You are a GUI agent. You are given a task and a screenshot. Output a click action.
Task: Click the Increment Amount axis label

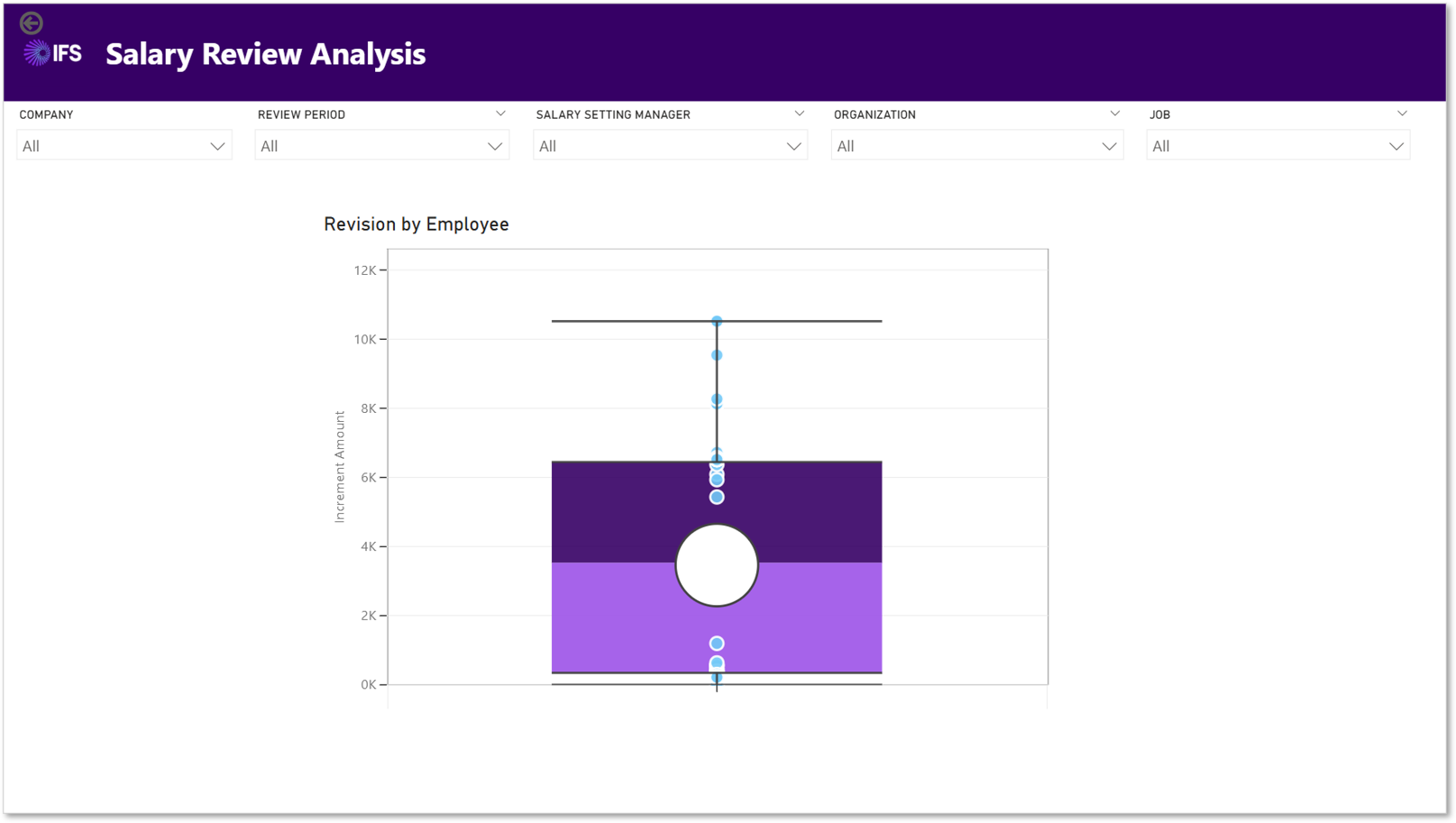[340, 467]
